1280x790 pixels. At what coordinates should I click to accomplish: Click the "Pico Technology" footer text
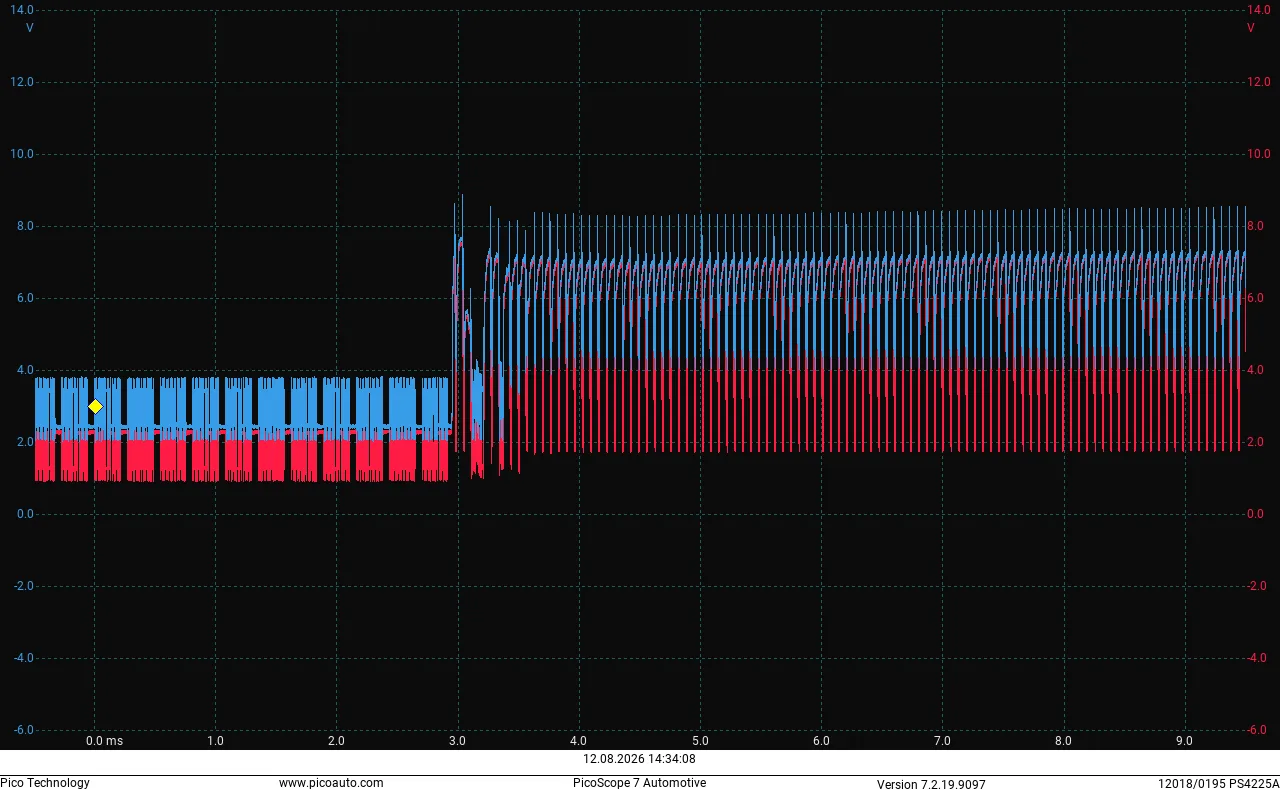(x=45, y=783)
